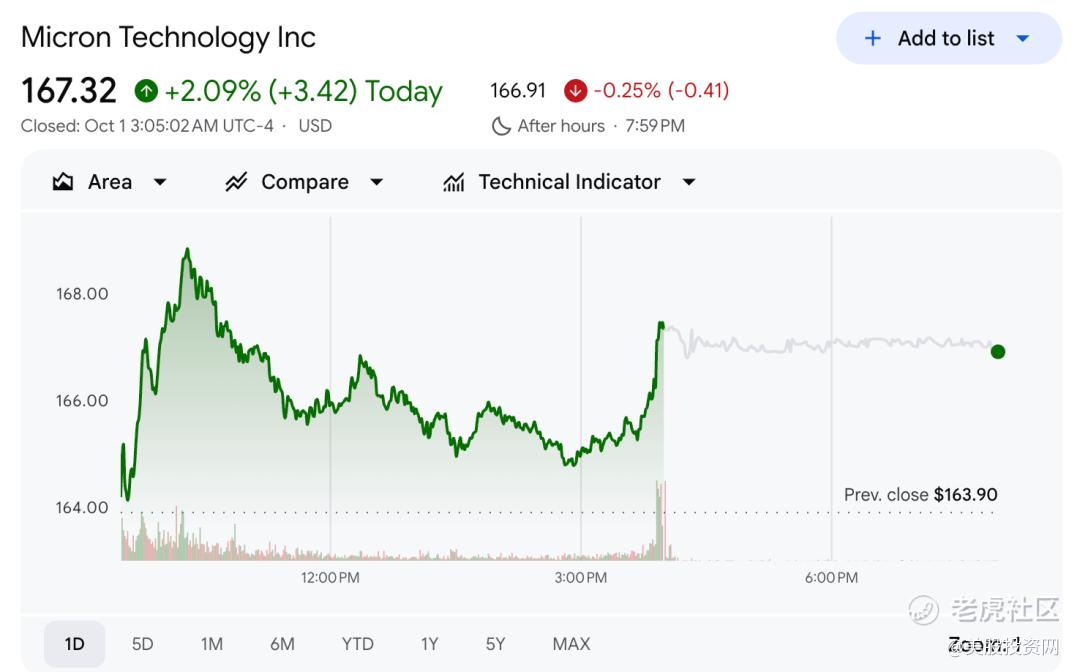Select the YTD range tab
This screenshot has width=1080, height=672.
pos(357,644)
